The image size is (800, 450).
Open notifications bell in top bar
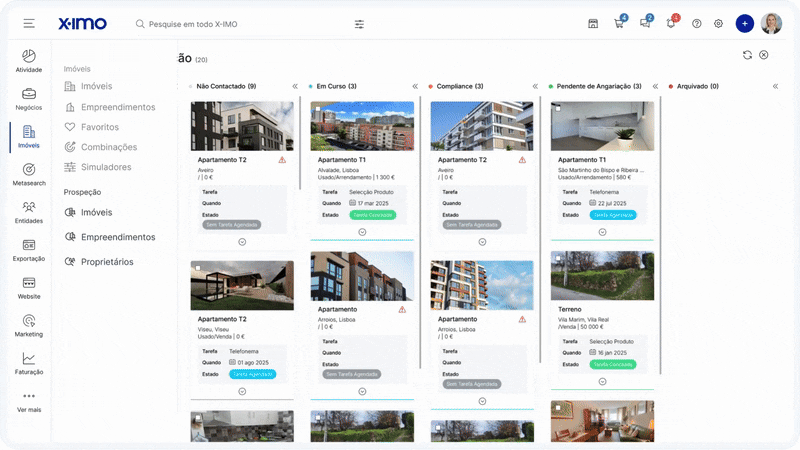click(671, 23)
